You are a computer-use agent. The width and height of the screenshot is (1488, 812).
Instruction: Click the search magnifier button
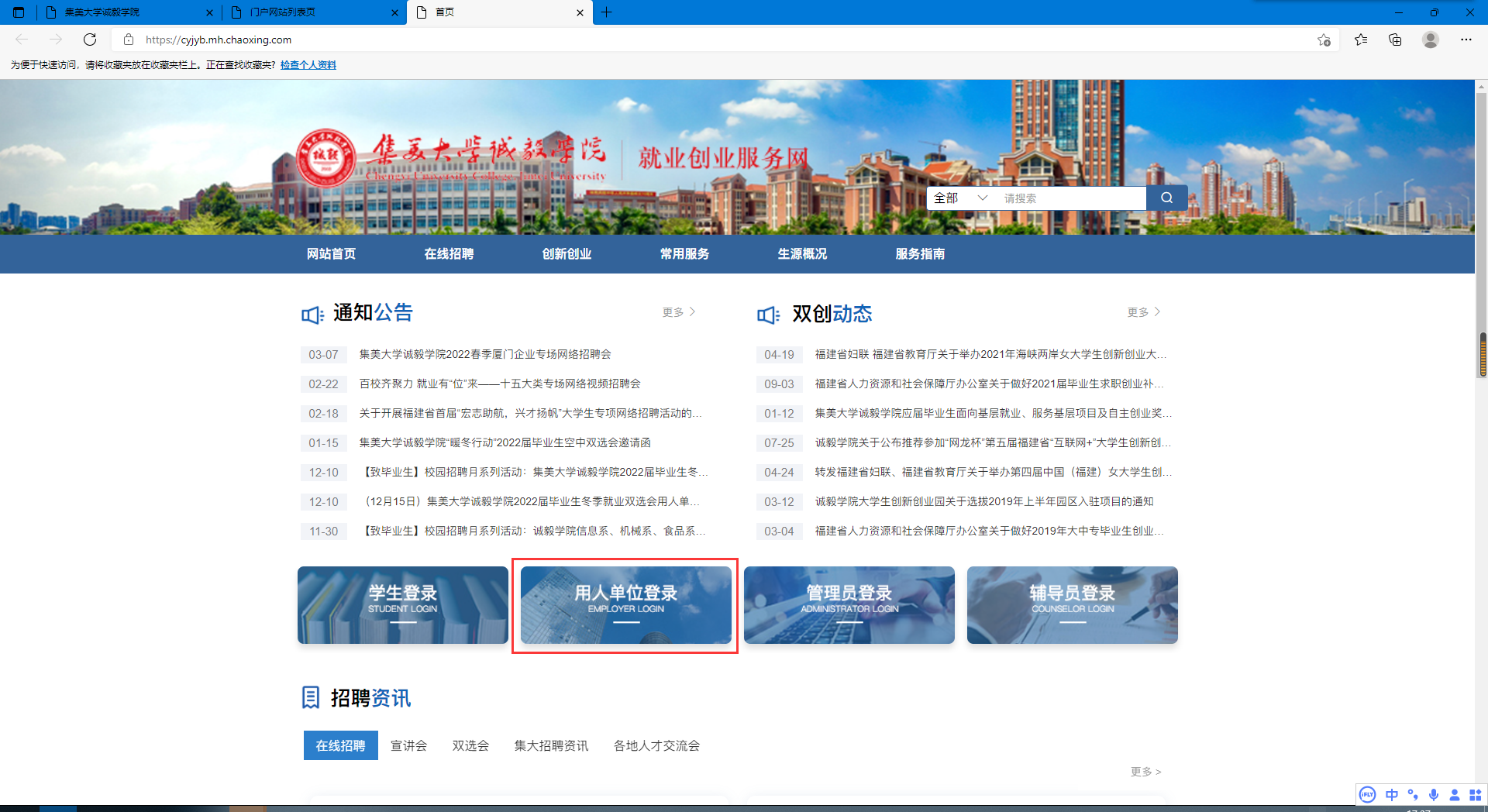[x=1166, y=198]
